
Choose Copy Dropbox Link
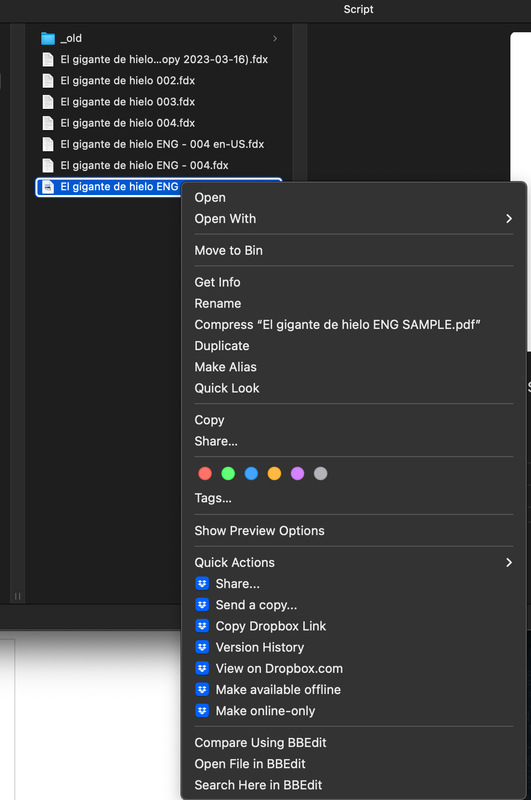[271, 626]
